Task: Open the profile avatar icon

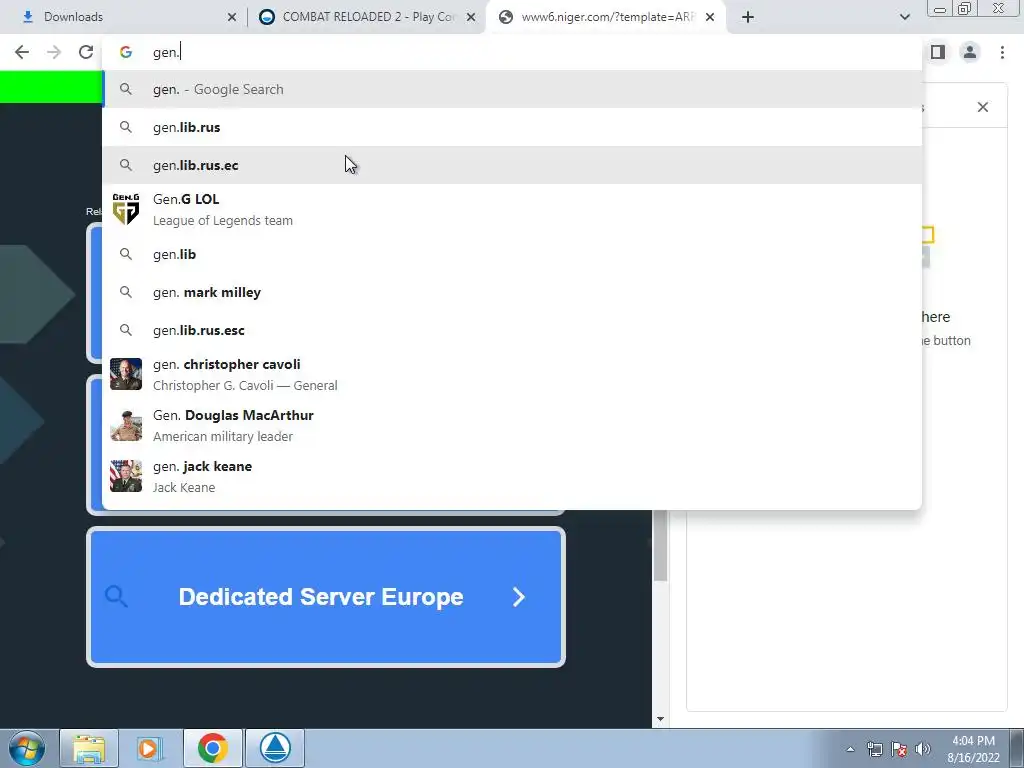Action: coord(970,52)
